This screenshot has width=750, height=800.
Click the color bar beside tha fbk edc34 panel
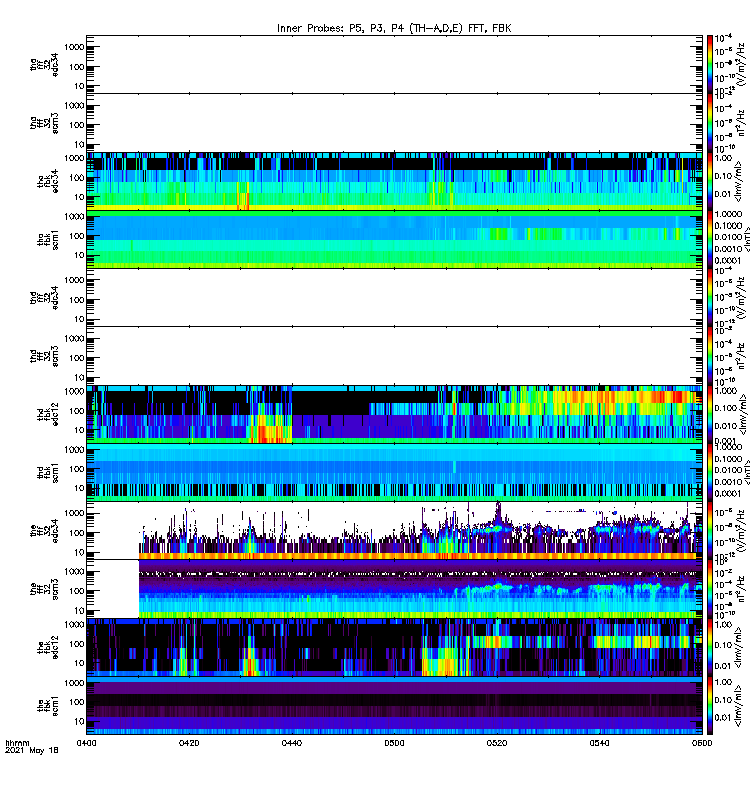pyautogui.click(x=709, y=181)
